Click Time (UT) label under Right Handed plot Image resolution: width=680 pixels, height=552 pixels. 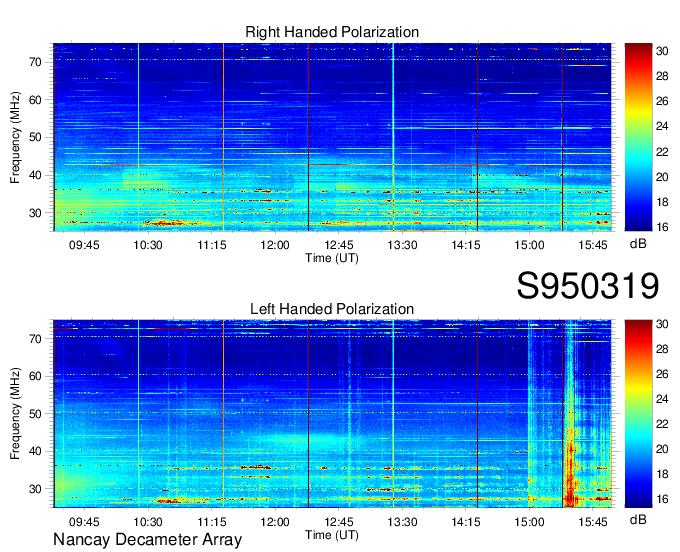(332, 258)
